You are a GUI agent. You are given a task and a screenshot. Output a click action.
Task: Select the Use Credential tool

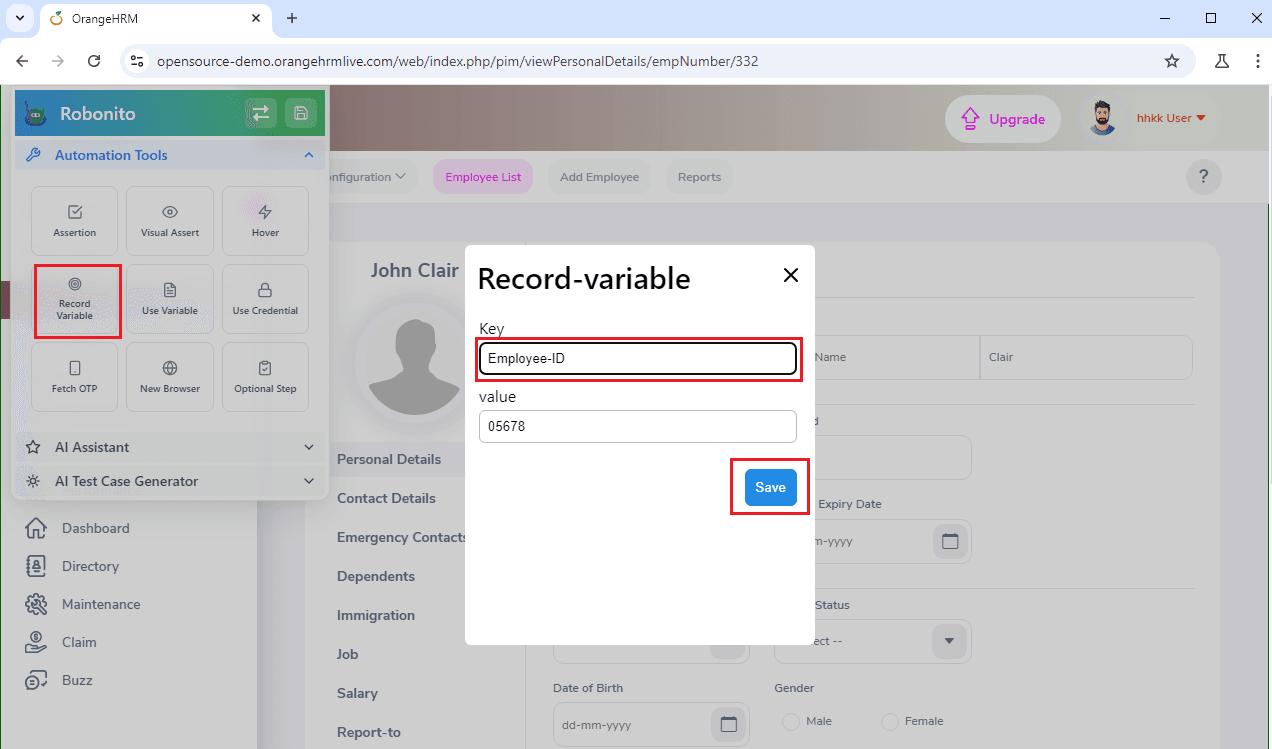coord(265,298)
